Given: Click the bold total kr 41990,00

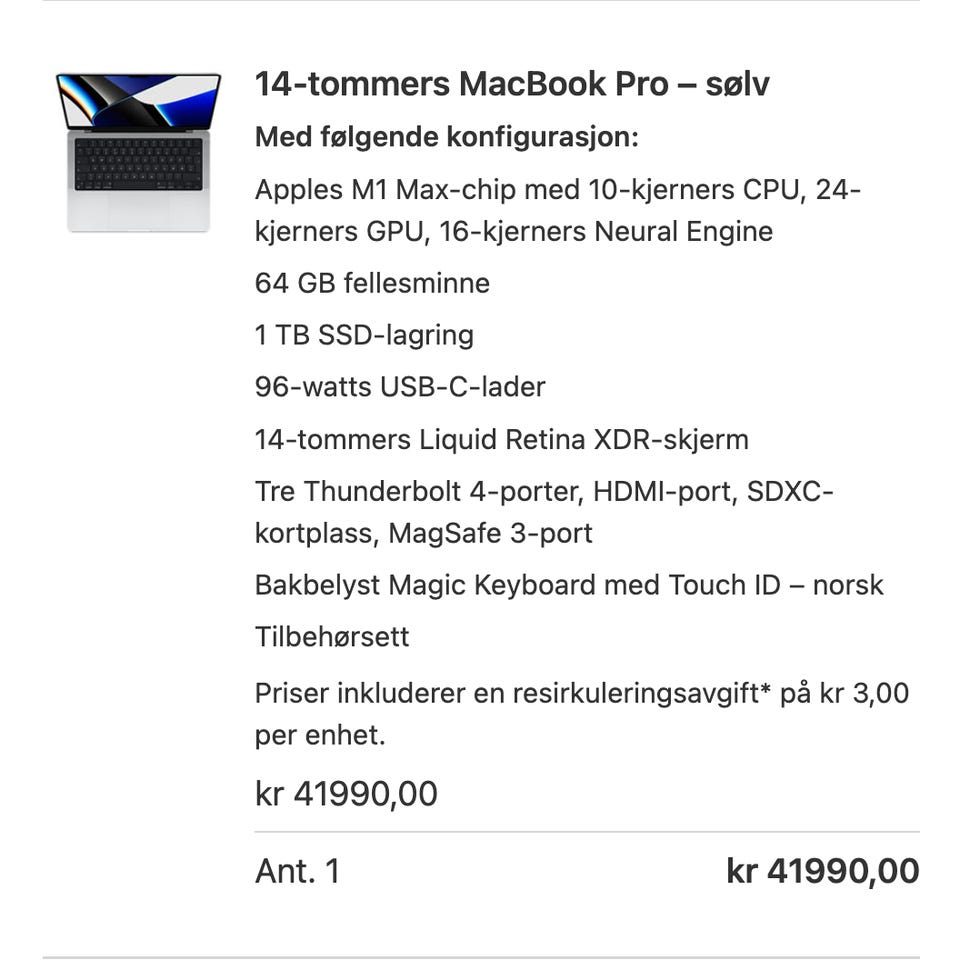Looking at the screenshot, I should pyautogui.click(x=822, y=871).
